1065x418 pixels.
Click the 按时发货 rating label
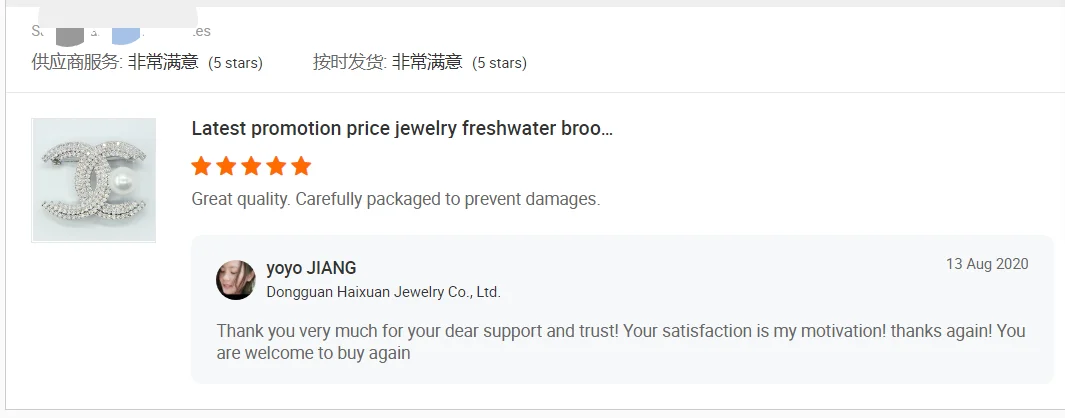(349, 63)
